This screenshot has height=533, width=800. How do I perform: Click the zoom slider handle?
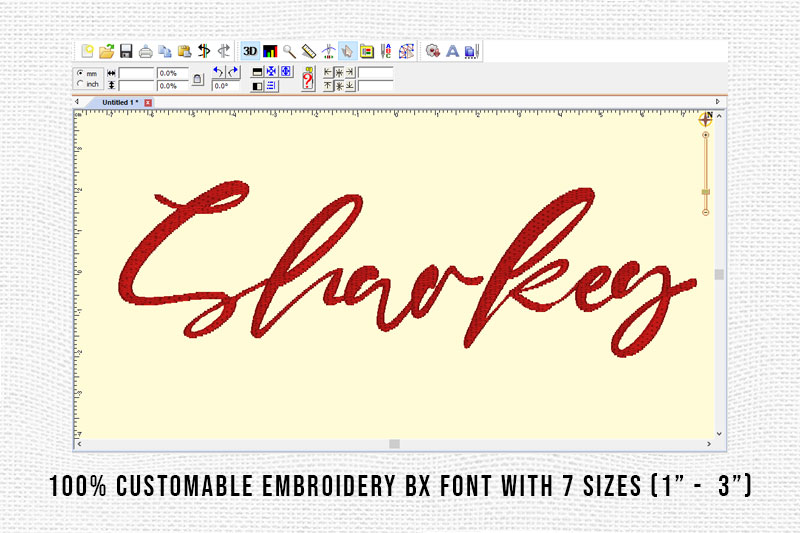[706, 192]
